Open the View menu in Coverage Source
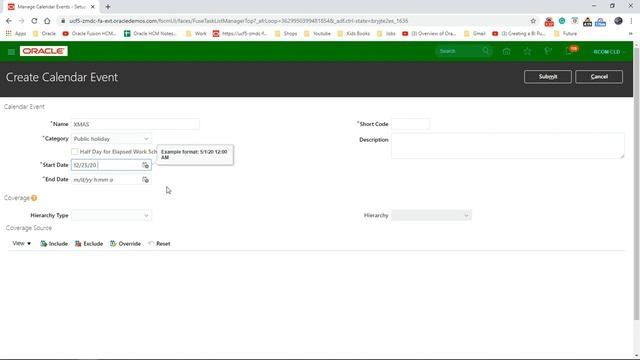 tap(22, 243)
